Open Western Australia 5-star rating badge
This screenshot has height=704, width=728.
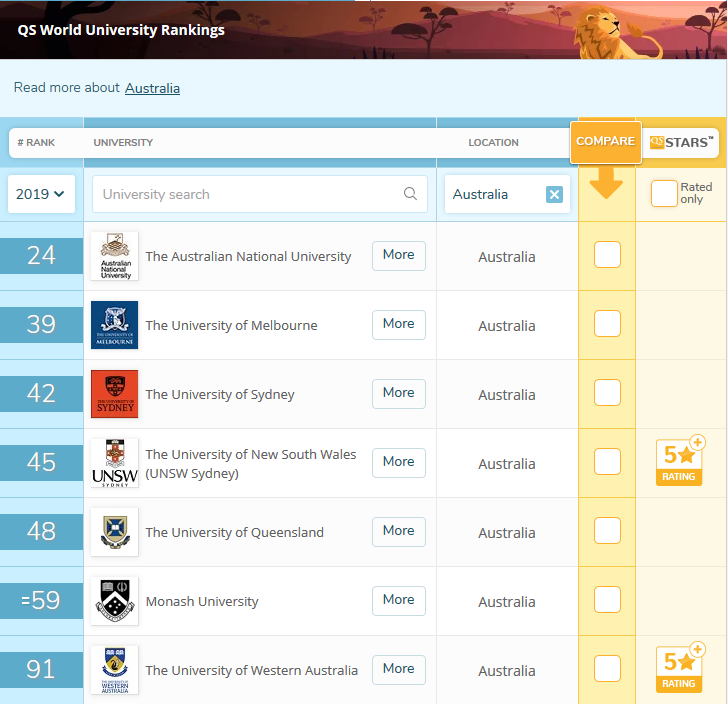pos(681,667)
